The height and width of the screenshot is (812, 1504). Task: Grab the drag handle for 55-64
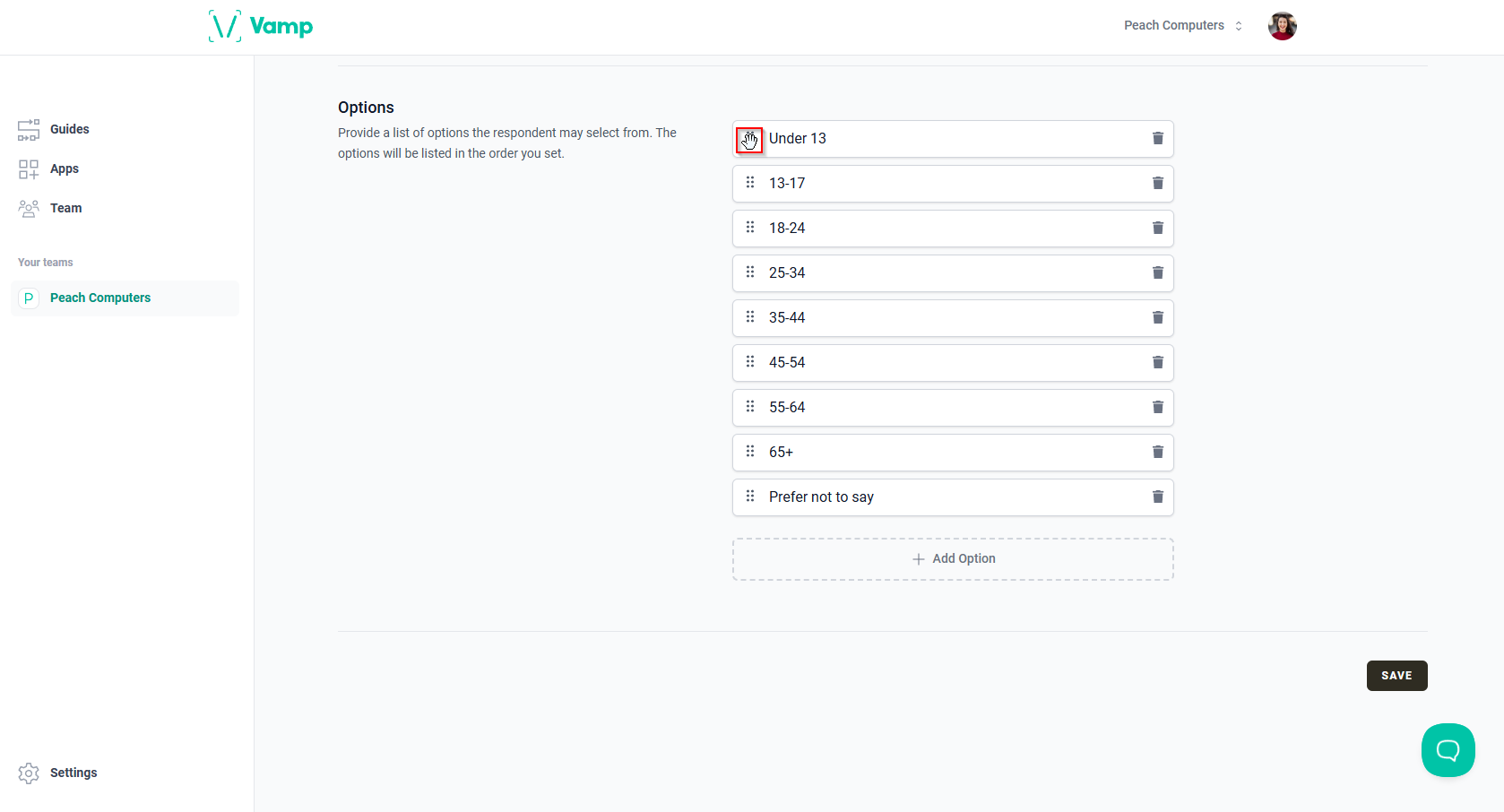point(750,407)
